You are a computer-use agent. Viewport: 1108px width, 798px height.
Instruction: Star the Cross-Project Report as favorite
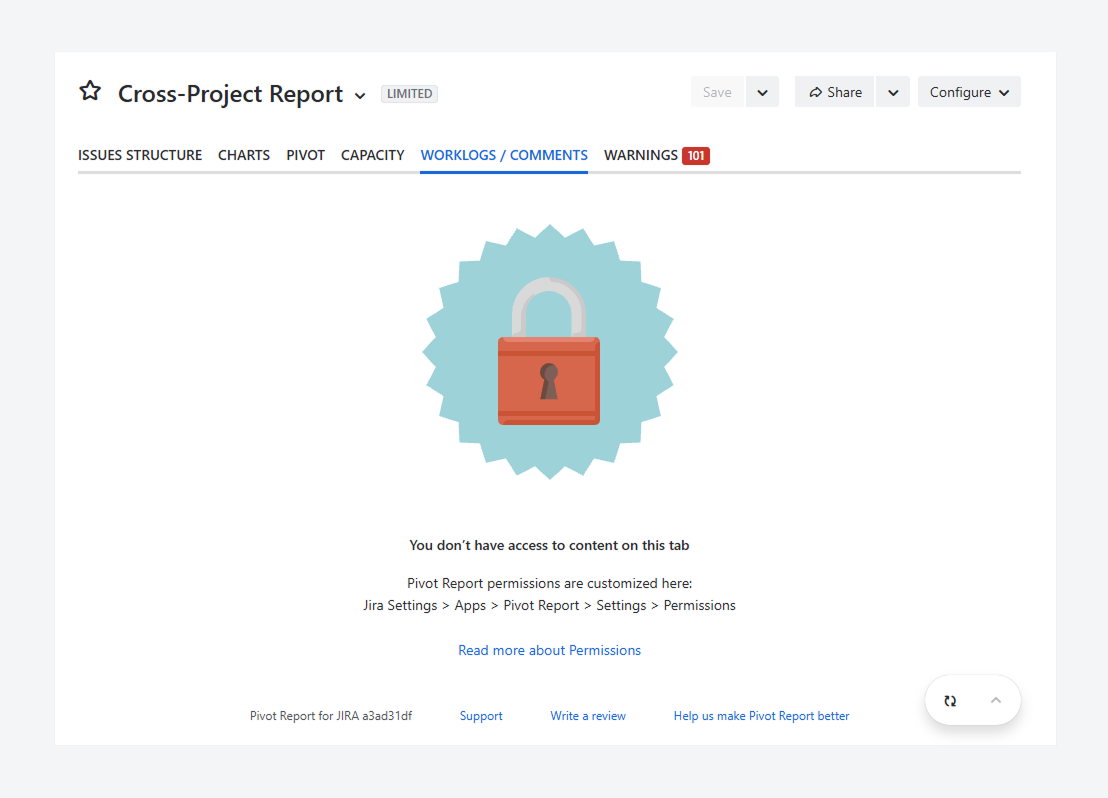(x=90, y=91)
